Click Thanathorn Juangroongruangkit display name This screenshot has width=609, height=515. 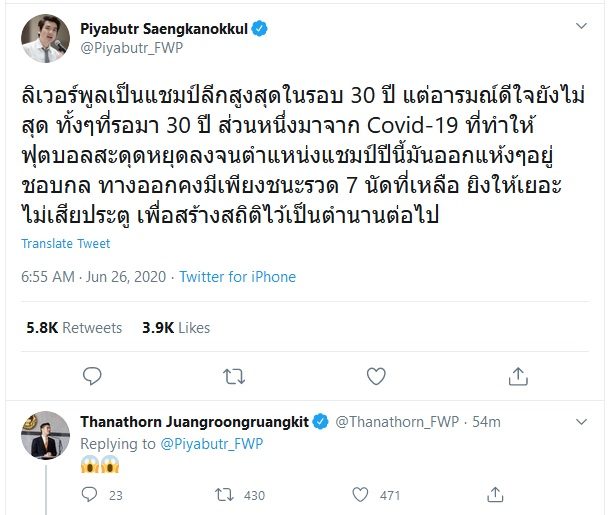tap(194, 422)
